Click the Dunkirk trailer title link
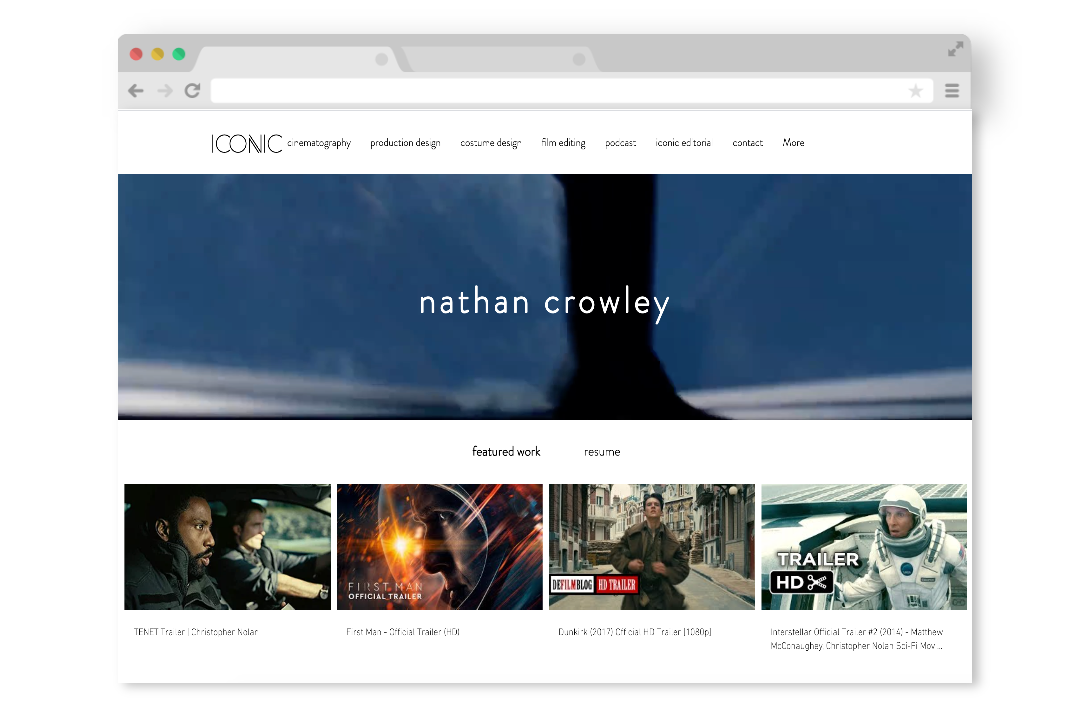The image size is (1080, 720). tap(634, 632)
